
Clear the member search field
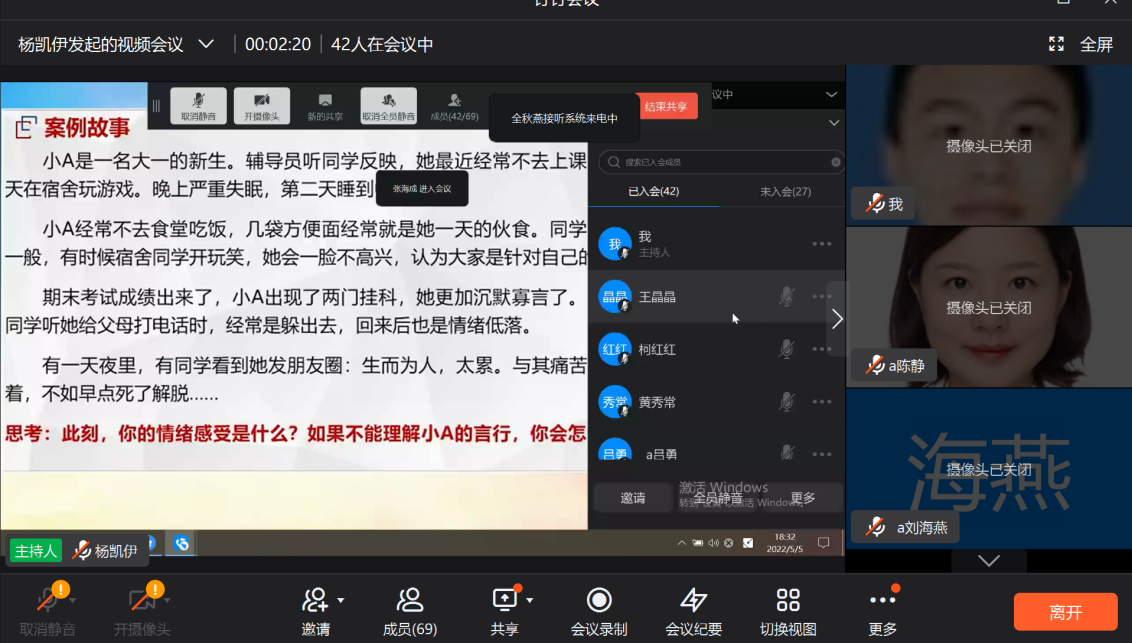click(x=835, y=162)
